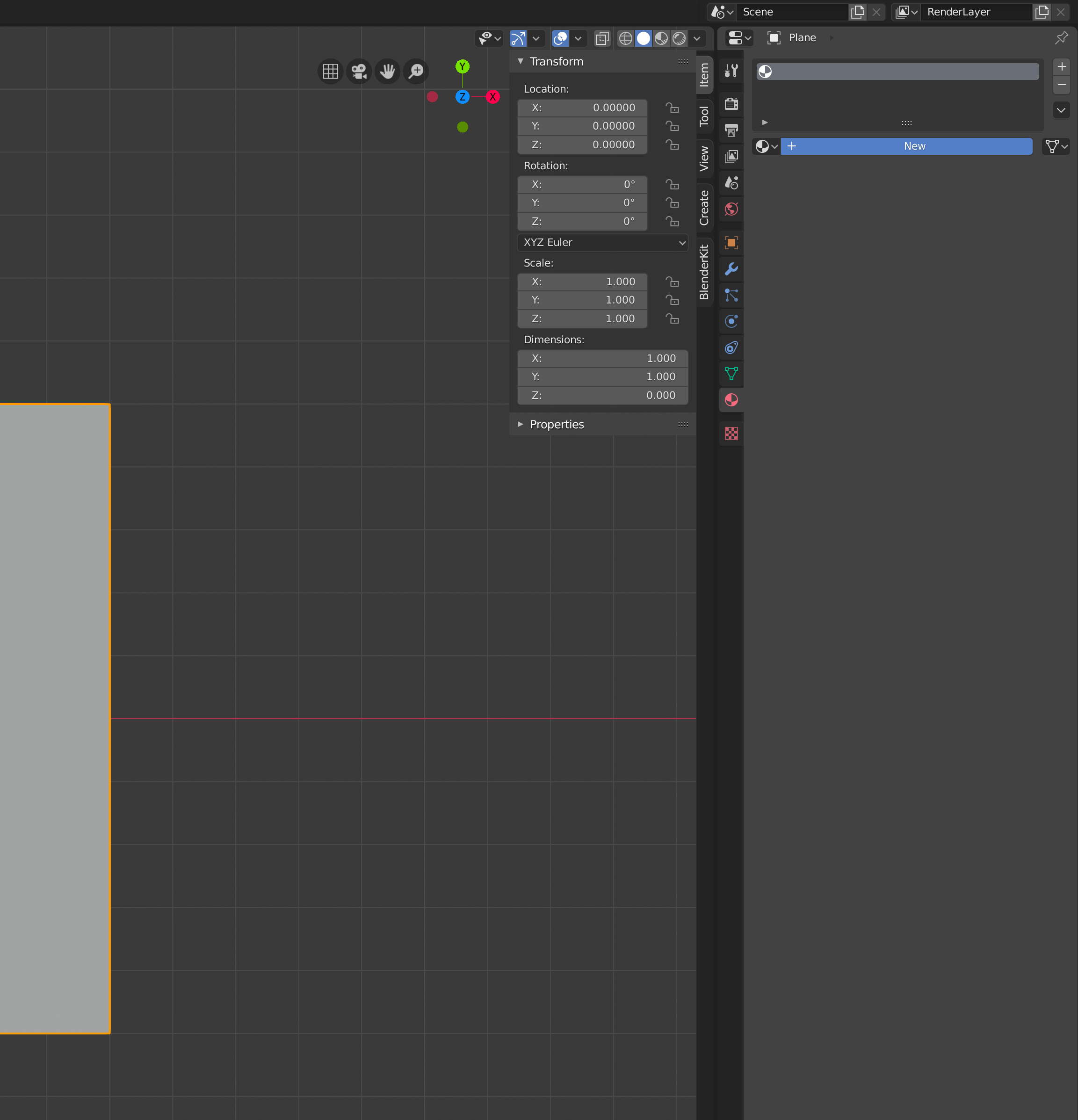This screenshot has height=1120, width=1078.
Task: Open the properties editor type dropdown
Action: [739, 38]
